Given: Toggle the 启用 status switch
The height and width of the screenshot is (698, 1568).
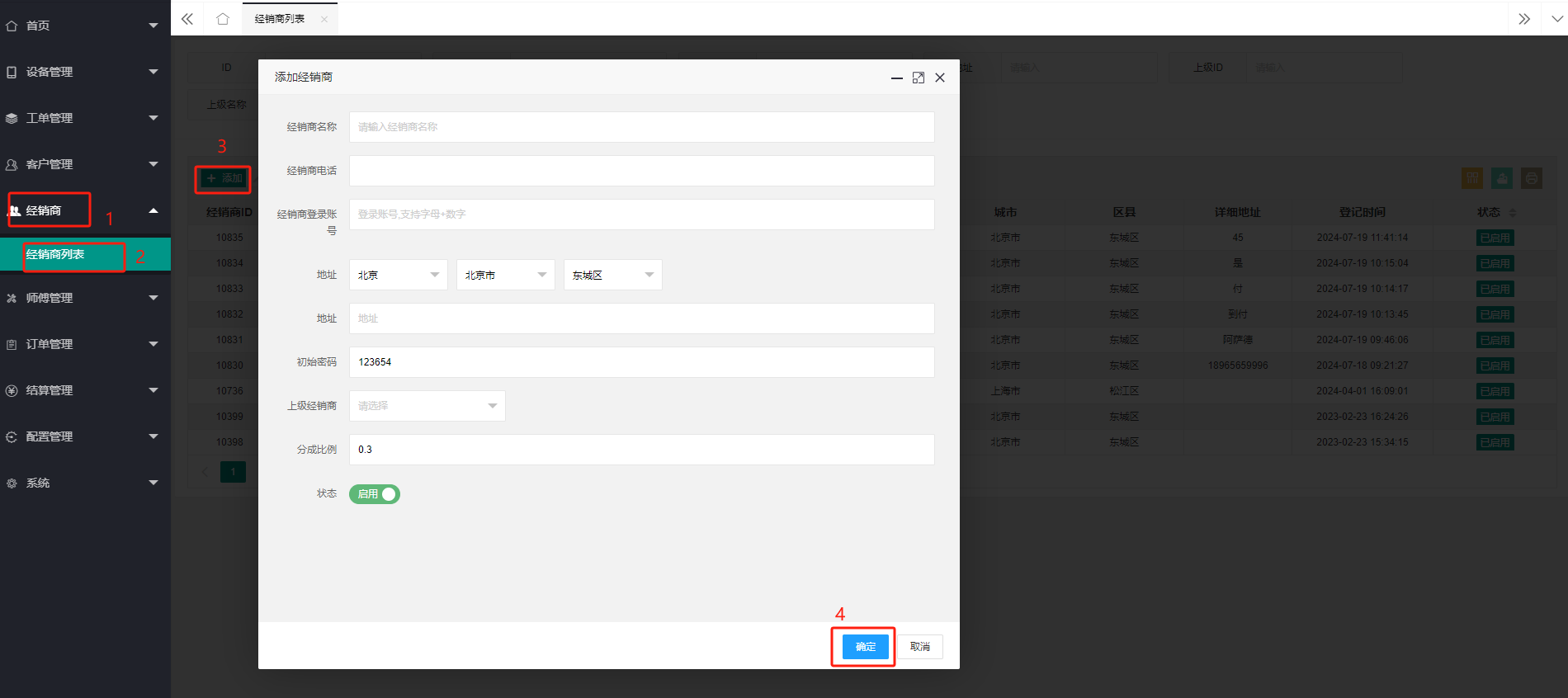Looking at the screenshot, I should (x=375, y=494).
